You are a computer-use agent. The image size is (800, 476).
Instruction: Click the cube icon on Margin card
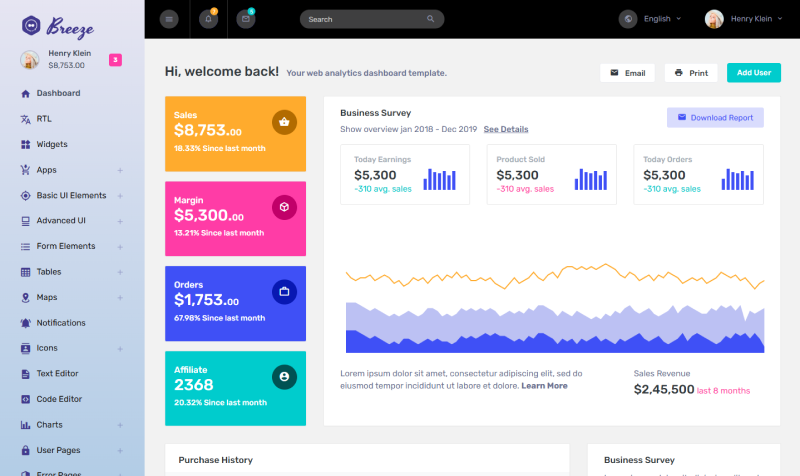coord(284,207)
